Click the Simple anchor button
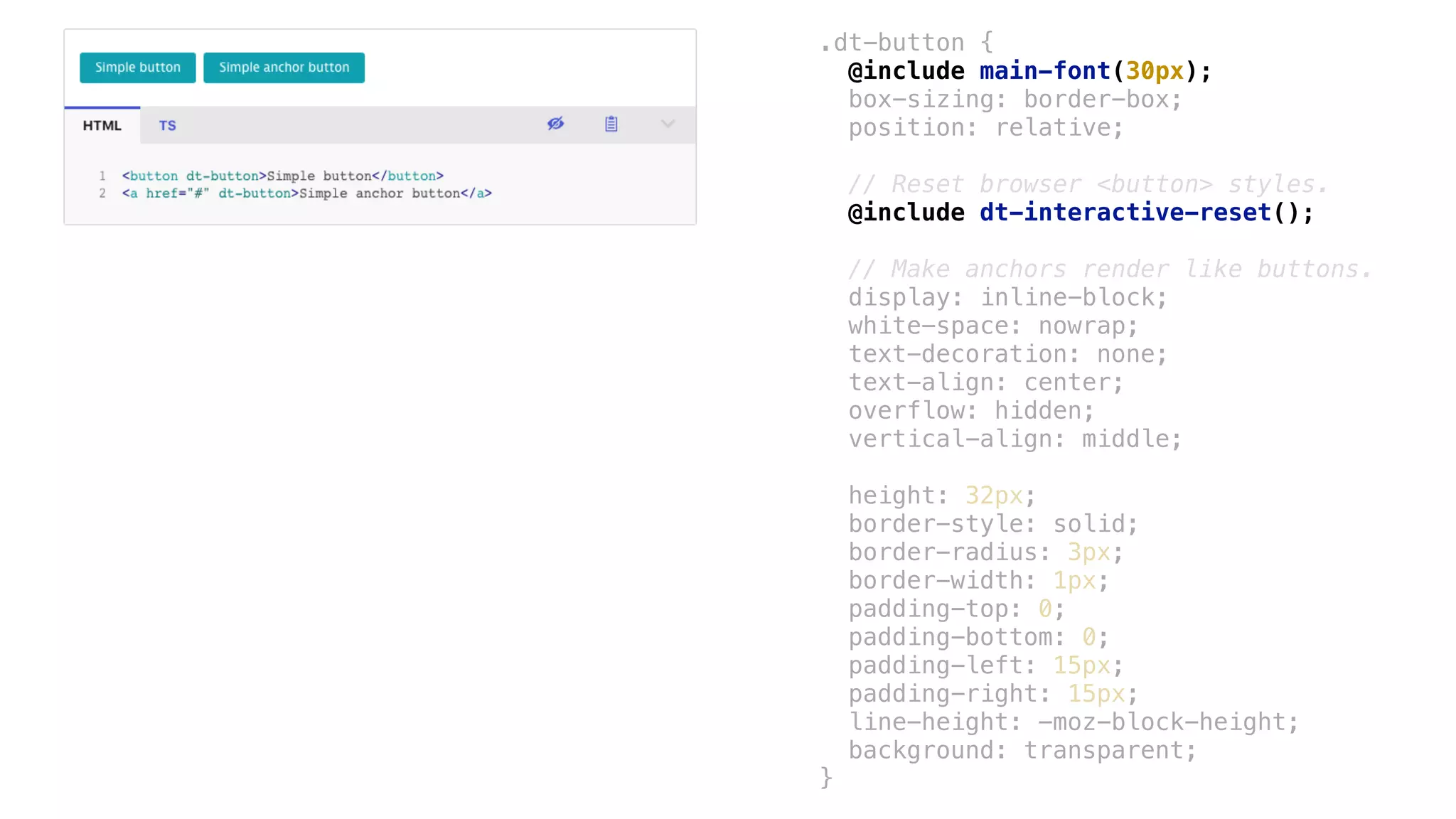The height and width of the screenshot is (819, 1456). coord(284,68)
